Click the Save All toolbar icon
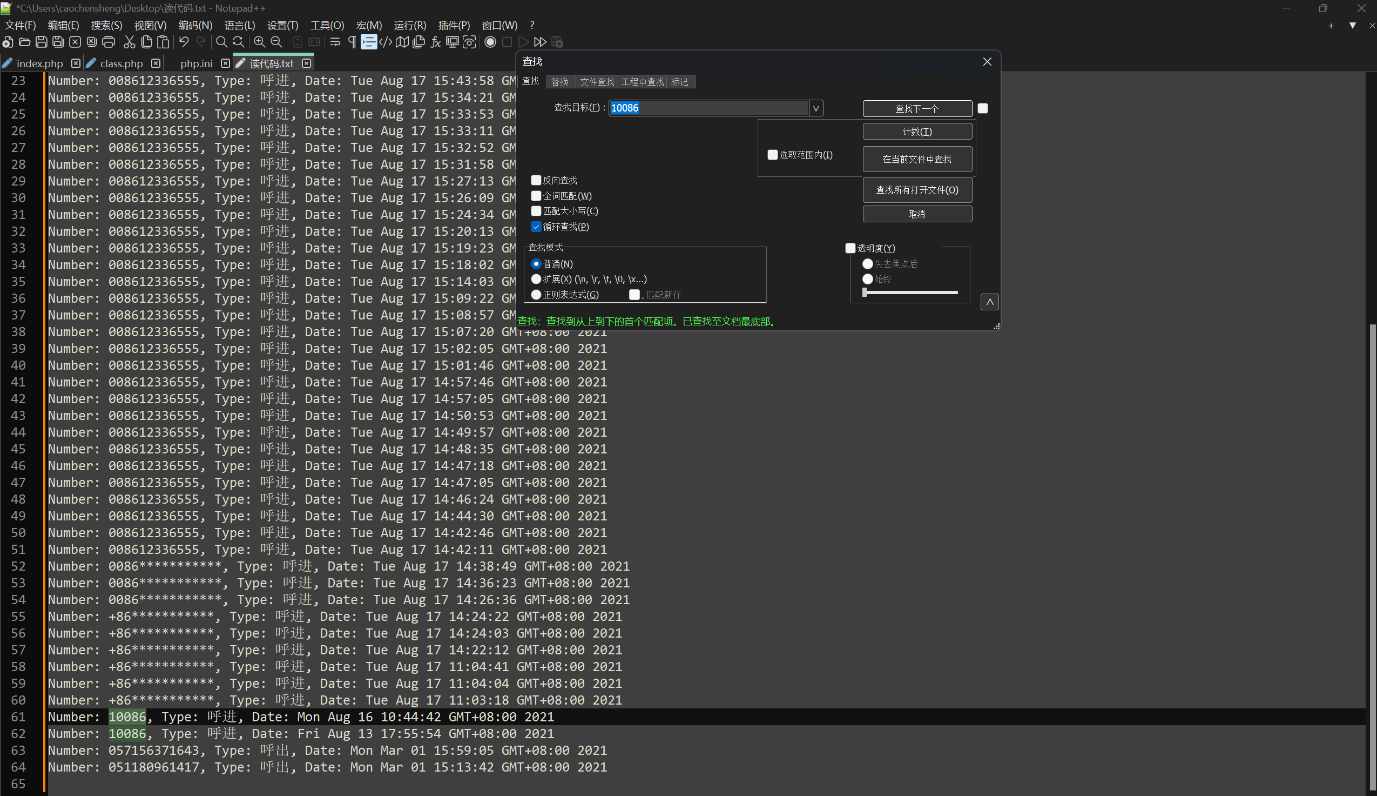This screenshot has width=1377, height=796. point(56,42)
